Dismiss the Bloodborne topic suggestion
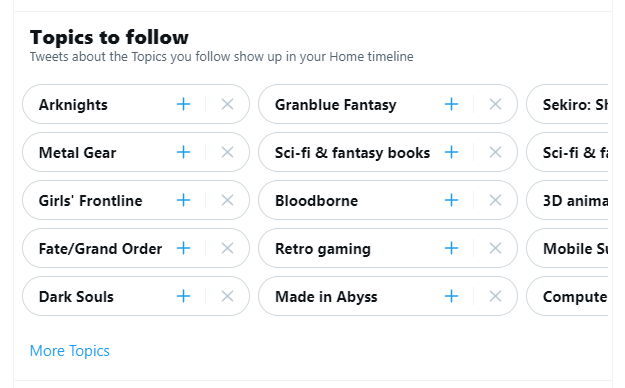The image size is (625, 388). [495, 200]
